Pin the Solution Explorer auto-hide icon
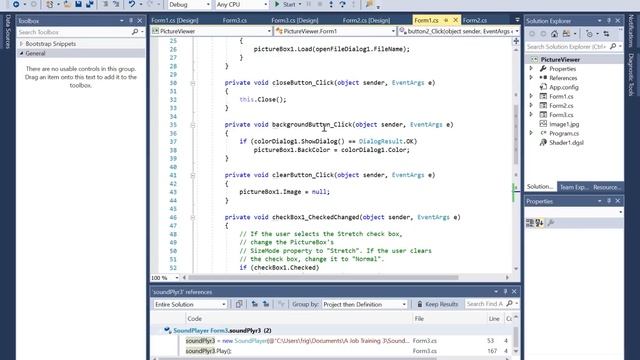 [x=609, y=20]
